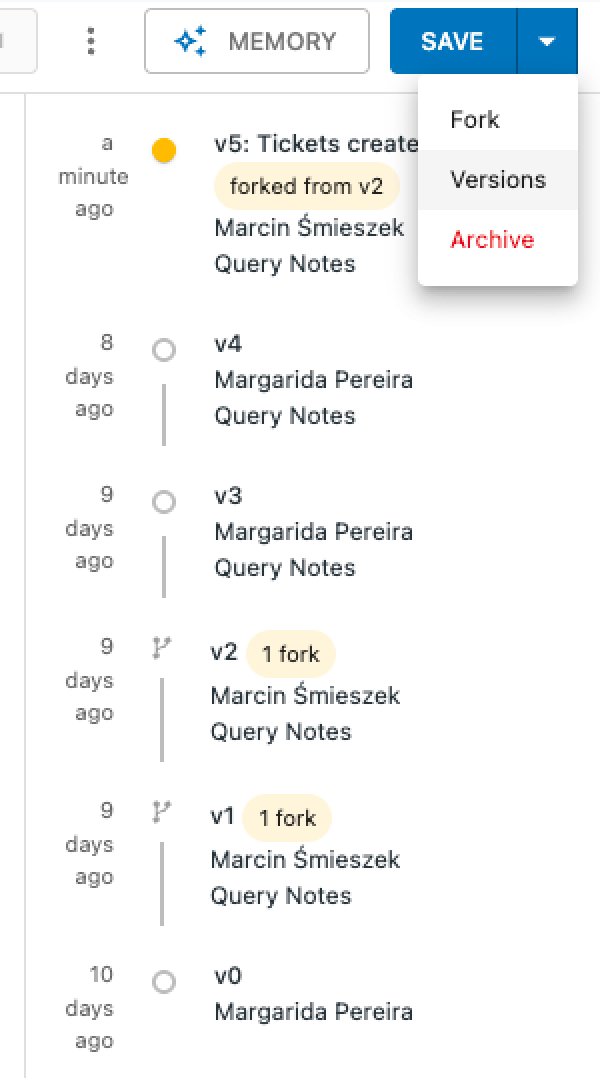This screenshot has width=600, height=1078.
Task: Click the sparkle icon in Memory button
Action: (190, 41)
